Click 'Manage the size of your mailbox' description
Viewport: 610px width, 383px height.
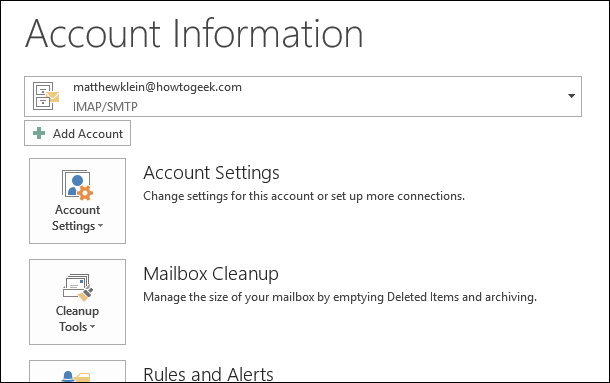point(340,297)
